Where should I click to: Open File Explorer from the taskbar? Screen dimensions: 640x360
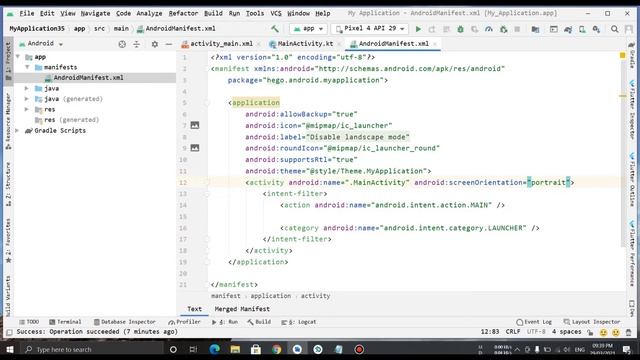point(235,349)
